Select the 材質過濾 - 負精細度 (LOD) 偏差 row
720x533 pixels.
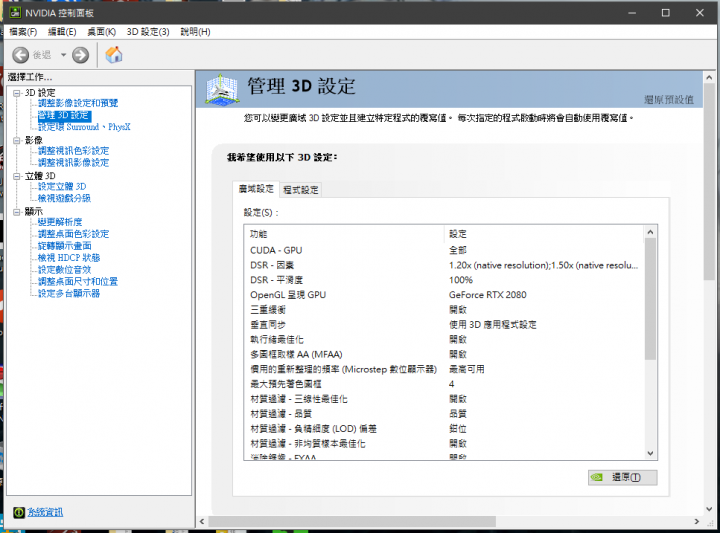(x=444, y=429)
